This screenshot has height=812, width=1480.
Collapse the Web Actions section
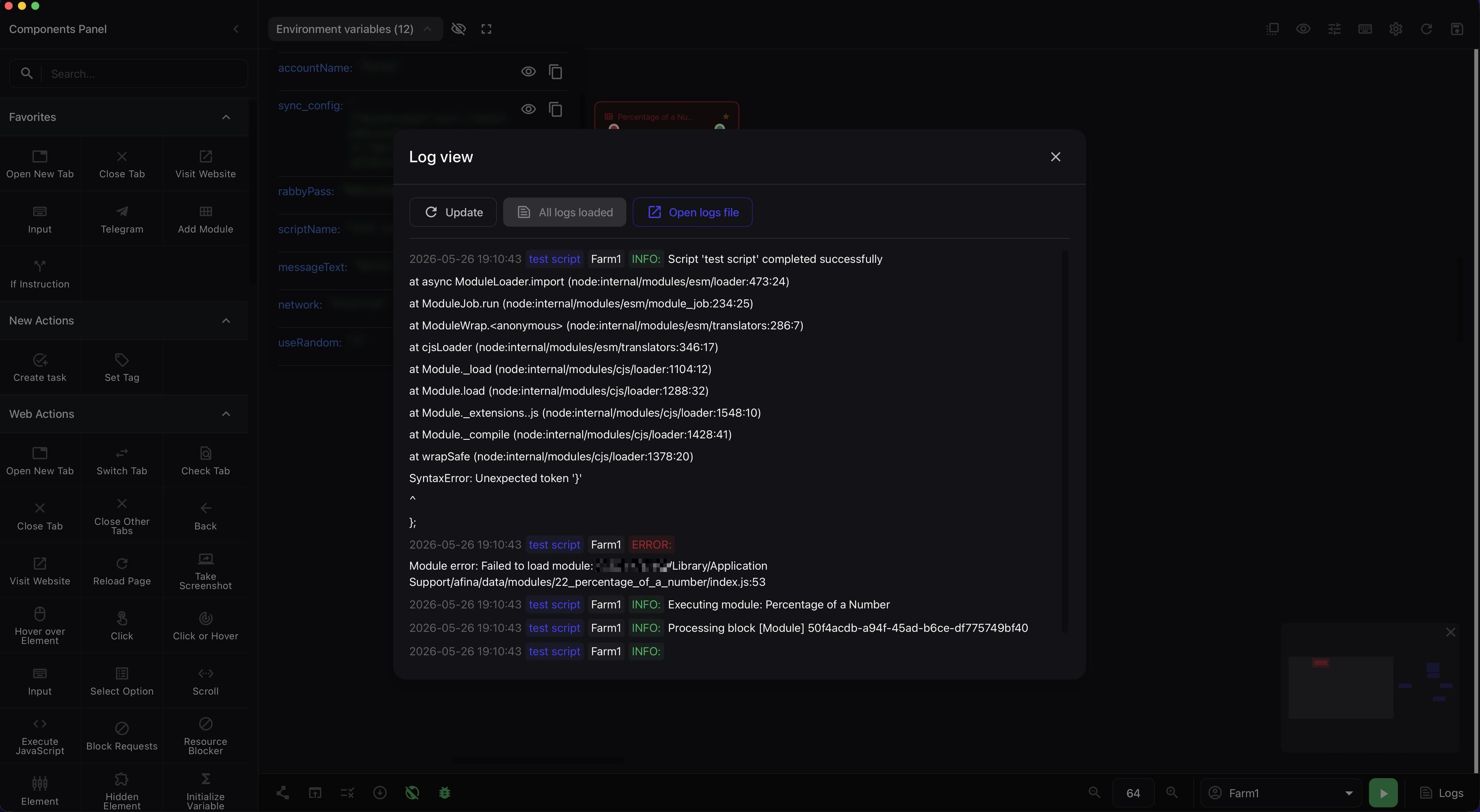pos(226,414)
